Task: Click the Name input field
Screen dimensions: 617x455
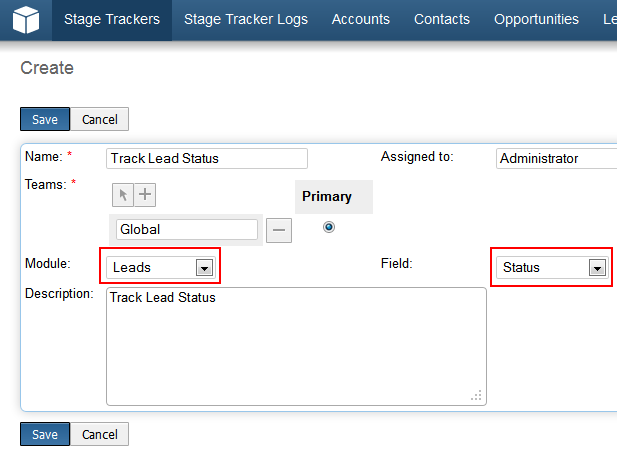Action: tap(207, 158)
